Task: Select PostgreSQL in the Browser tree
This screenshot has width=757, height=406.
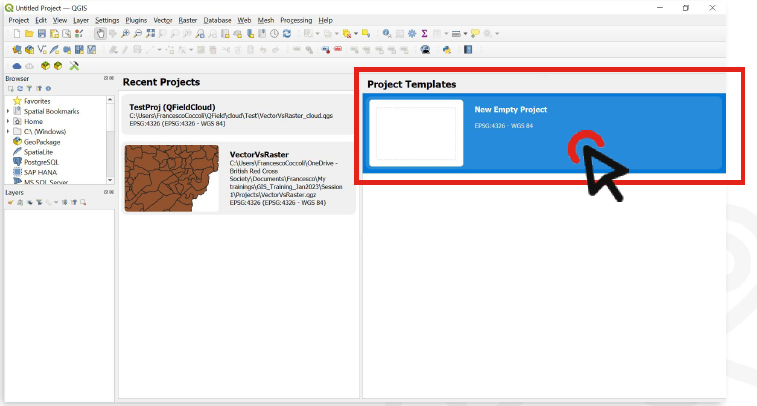Action: (41, 162)
